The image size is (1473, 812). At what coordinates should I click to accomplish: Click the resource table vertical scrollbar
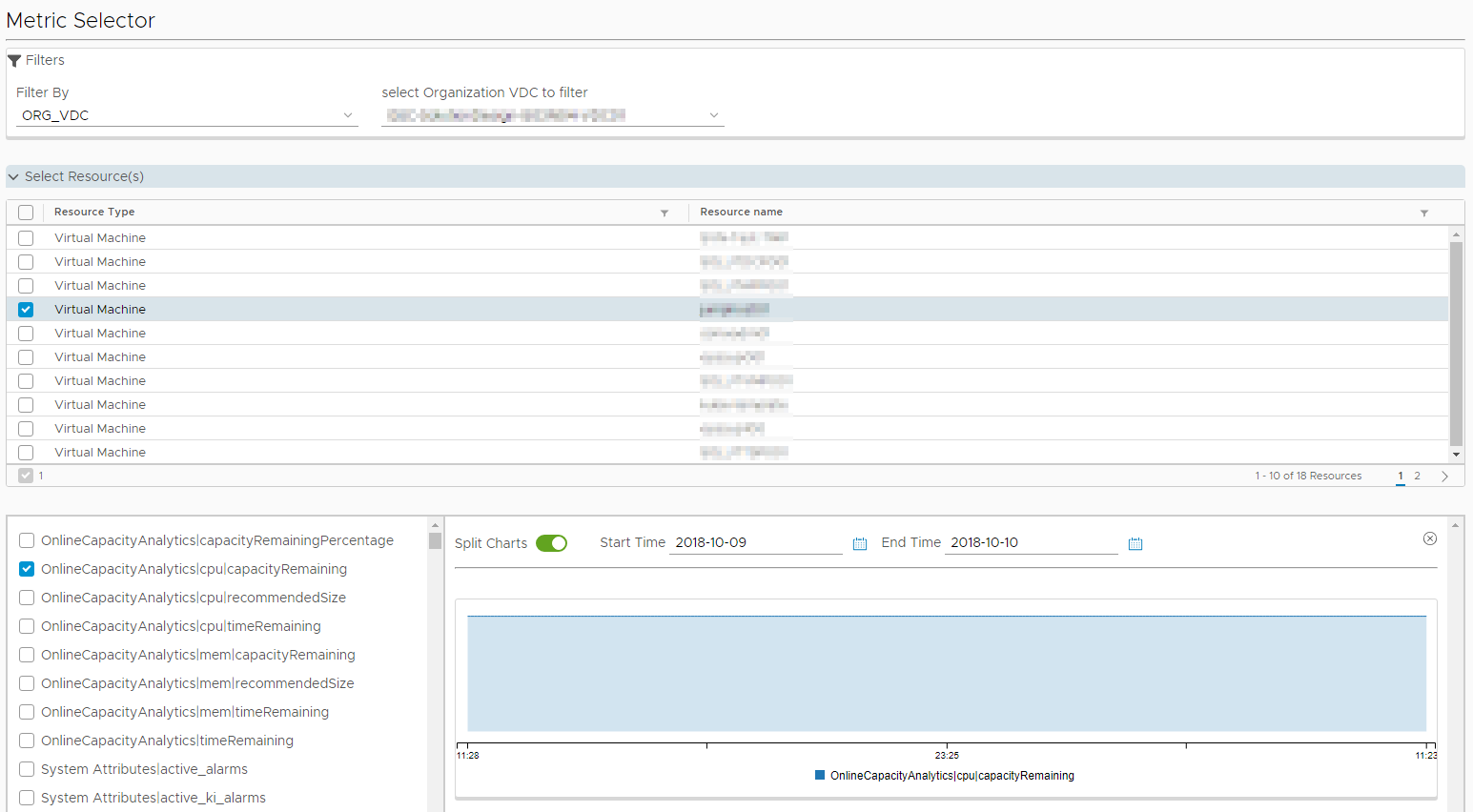click(1456, 343)
